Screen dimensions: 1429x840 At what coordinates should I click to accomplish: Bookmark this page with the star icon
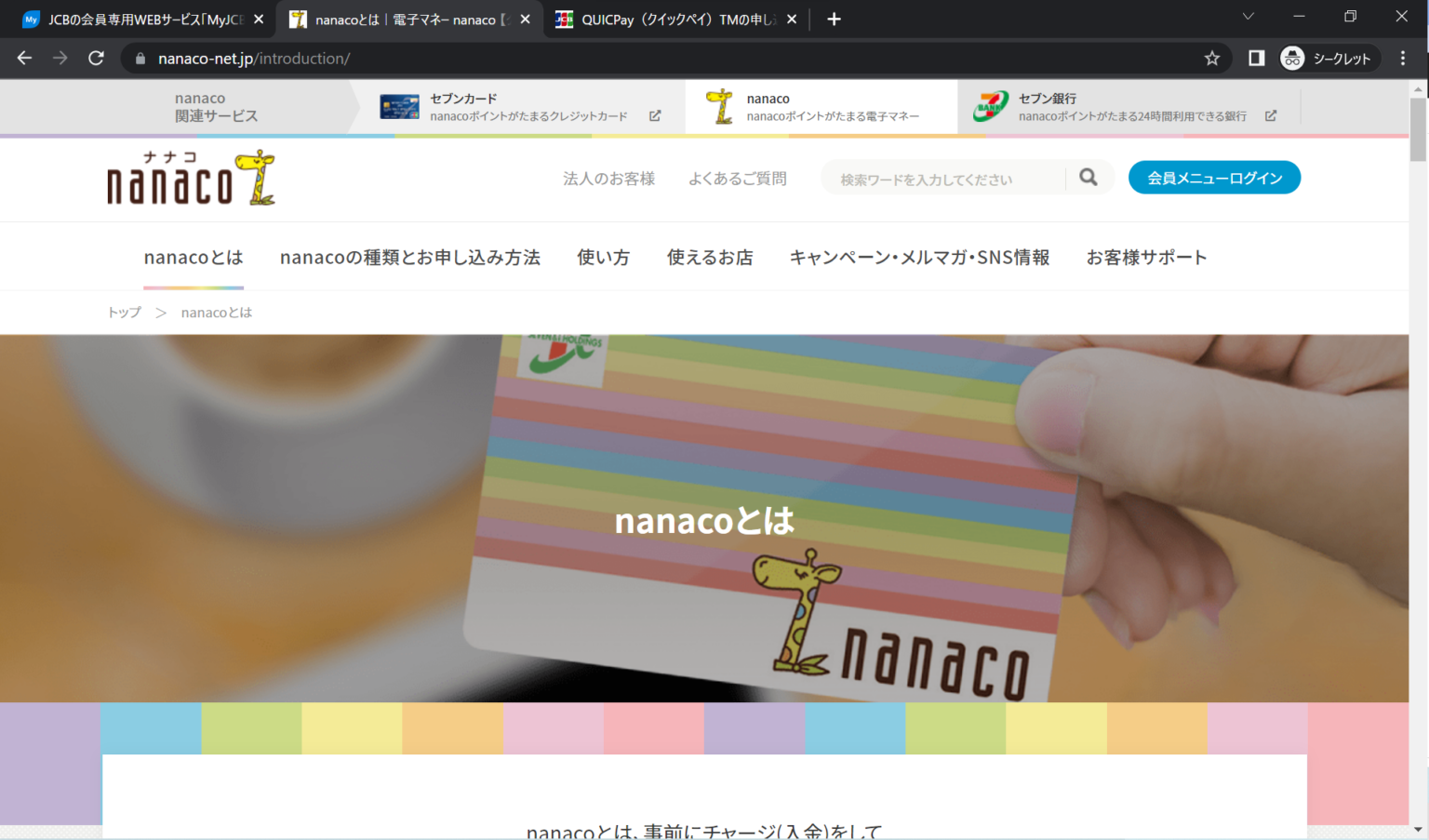click(x=1211, y=58)
